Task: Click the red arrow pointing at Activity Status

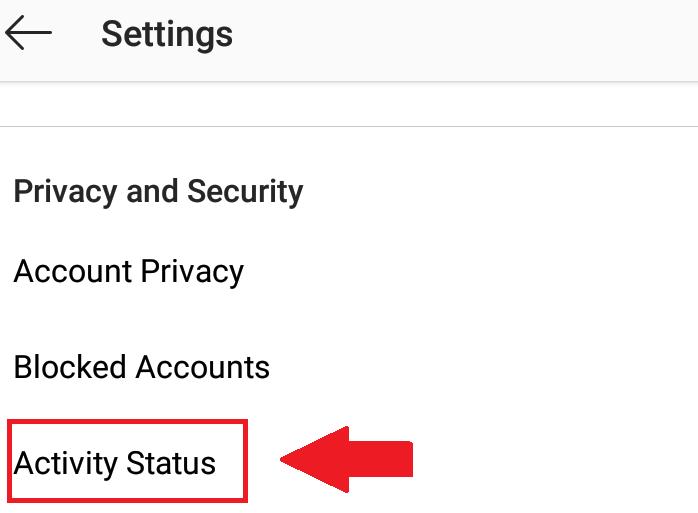Action: coord(345,460)
